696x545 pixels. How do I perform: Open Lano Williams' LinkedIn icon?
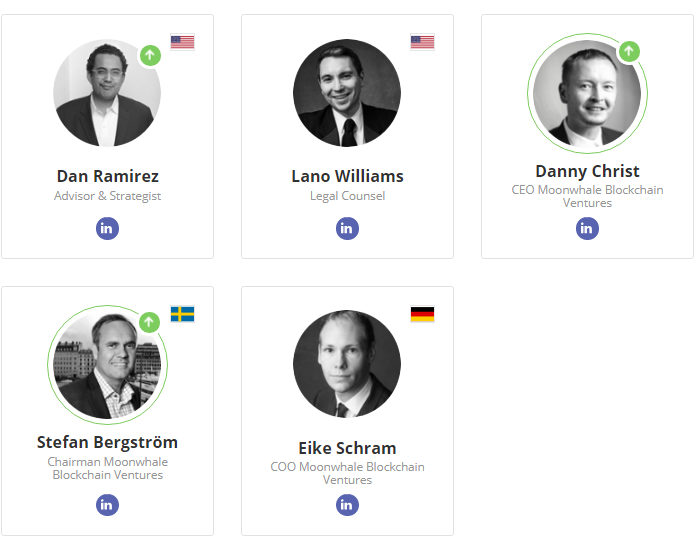(347, 228)
